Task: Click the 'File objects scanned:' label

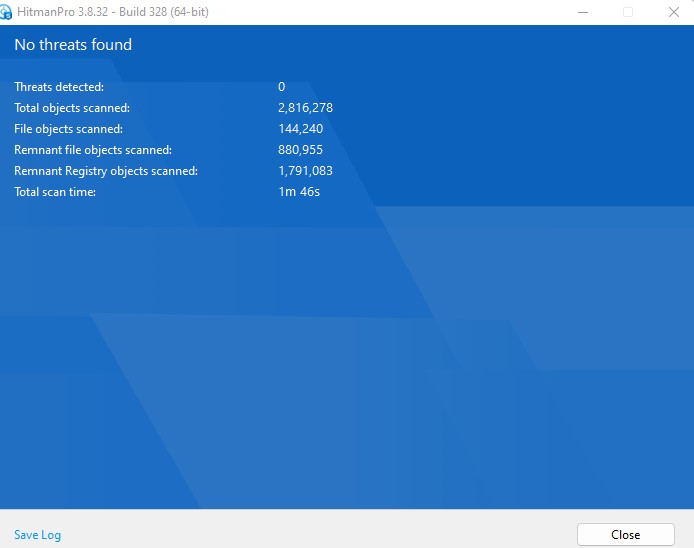Action: (x=69, y=129)
